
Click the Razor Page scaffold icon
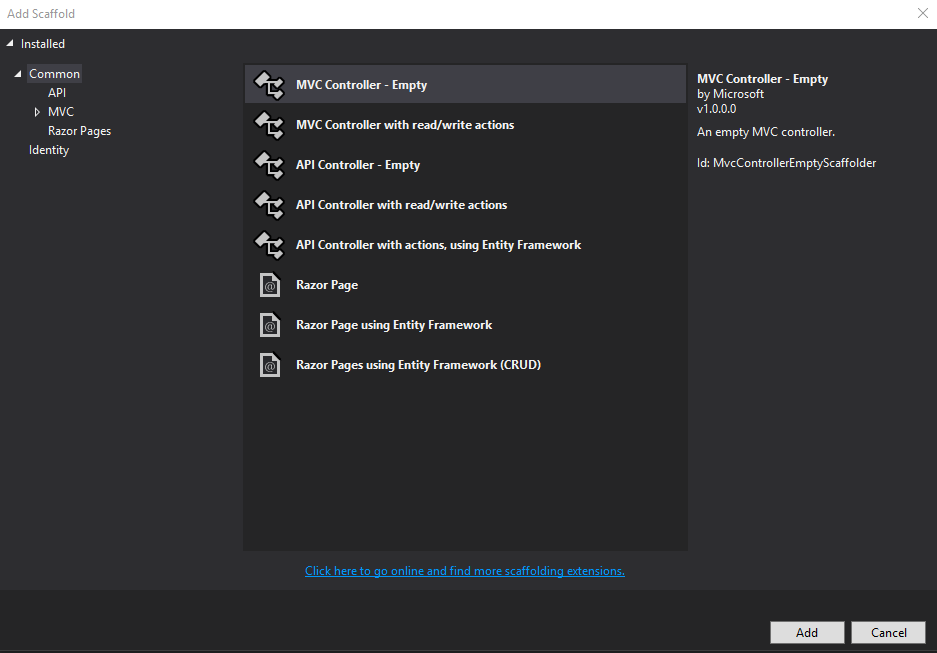coord(269,284)
